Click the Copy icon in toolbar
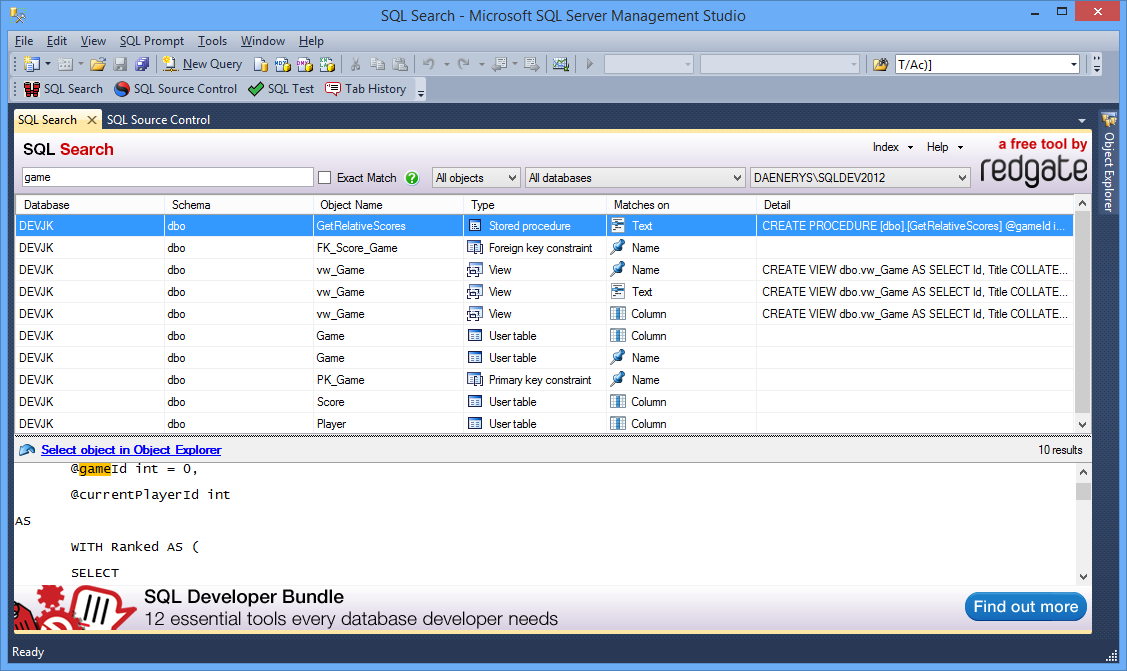Screen dimensions: 1127x671 pyautogui.click(x=377, y=65)
